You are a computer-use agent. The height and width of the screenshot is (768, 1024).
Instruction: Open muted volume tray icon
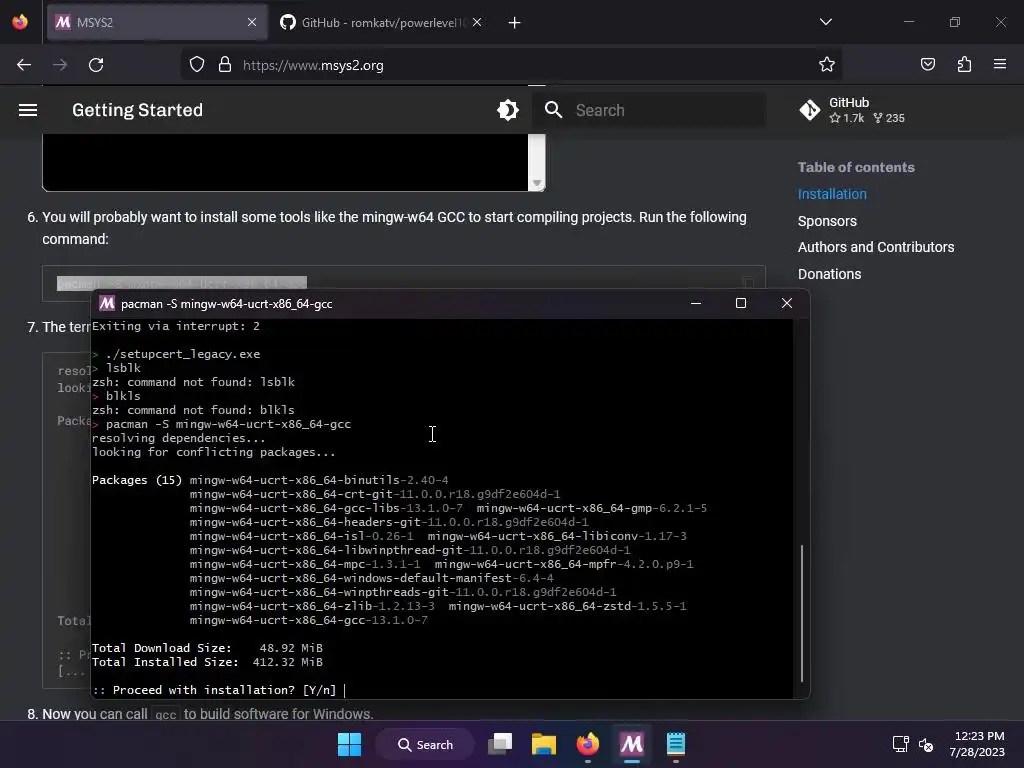[x=926, y=744]
